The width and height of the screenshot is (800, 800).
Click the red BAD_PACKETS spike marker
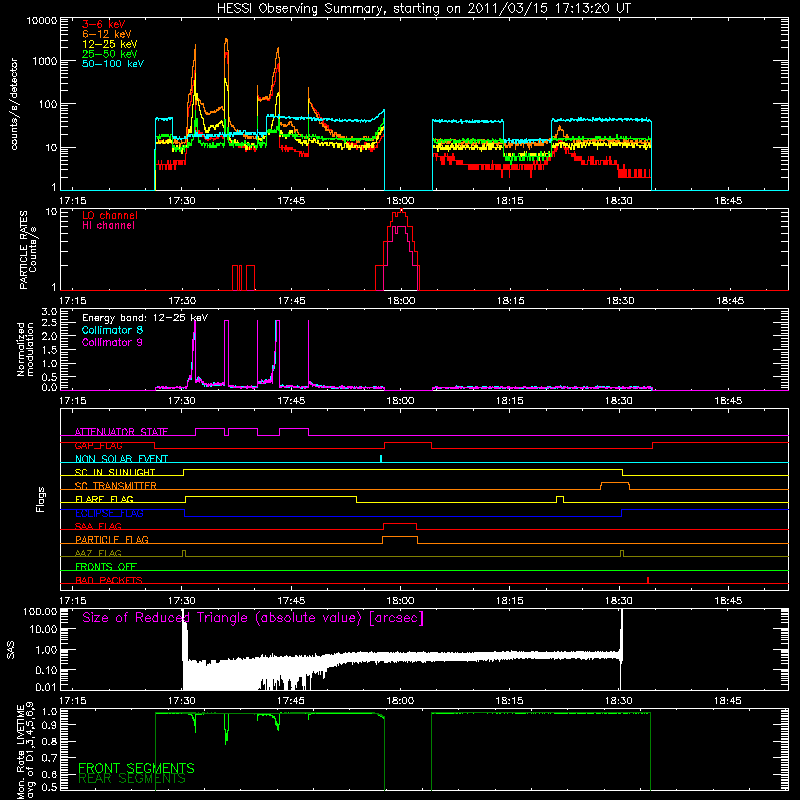pos(647,580)
